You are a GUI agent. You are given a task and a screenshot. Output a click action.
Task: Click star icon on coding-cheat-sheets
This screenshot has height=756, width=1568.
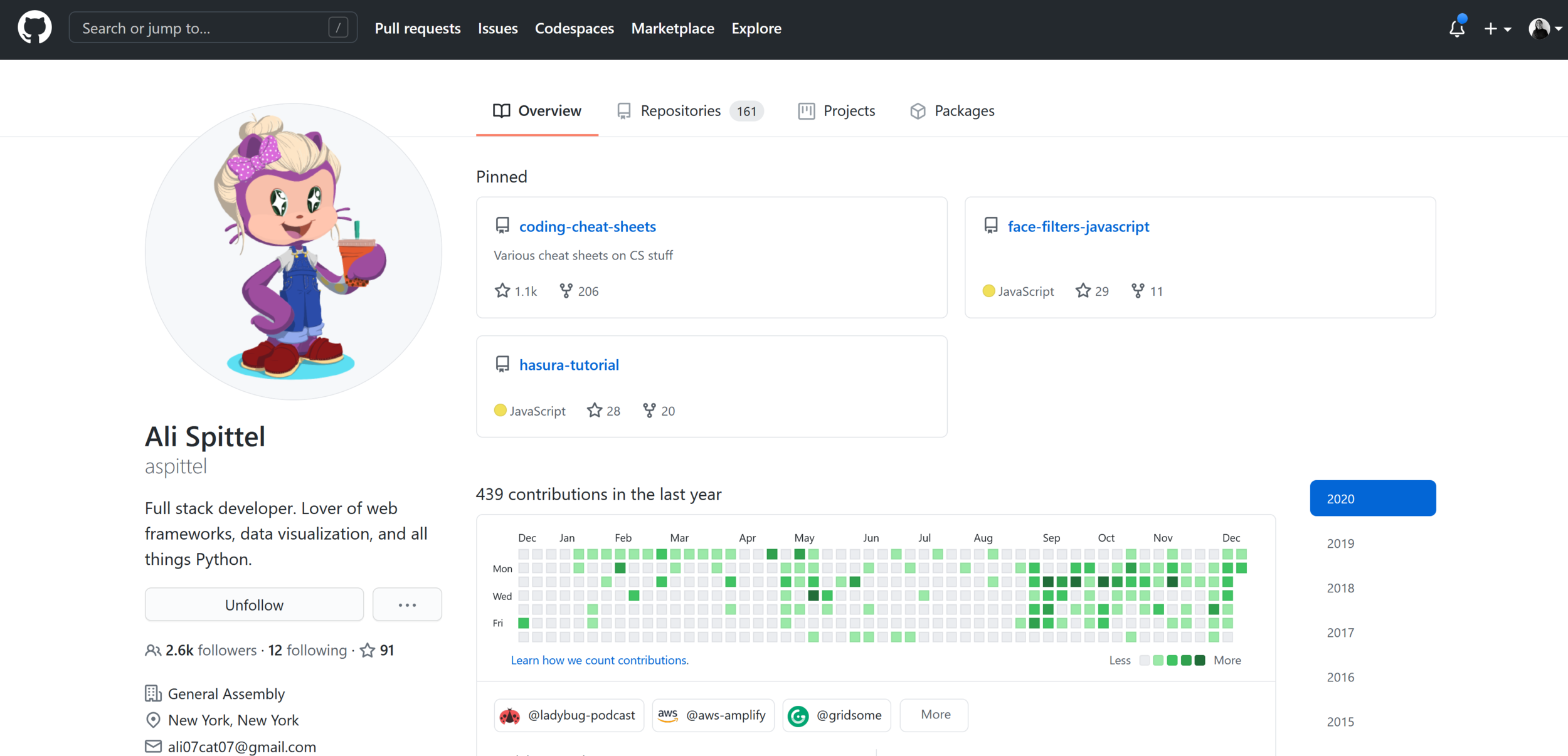[502, 291]
